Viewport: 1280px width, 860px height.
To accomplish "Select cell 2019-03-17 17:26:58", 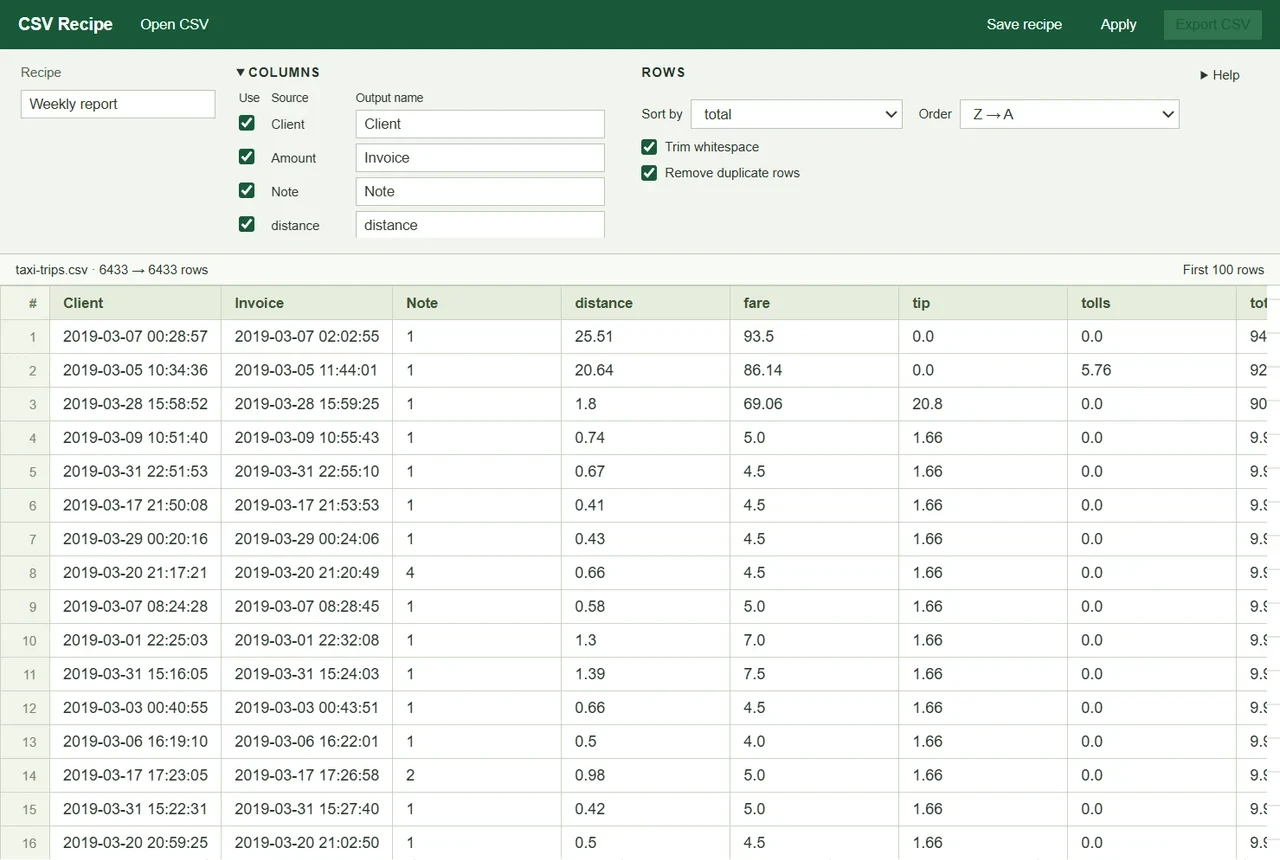I will 307,775.
